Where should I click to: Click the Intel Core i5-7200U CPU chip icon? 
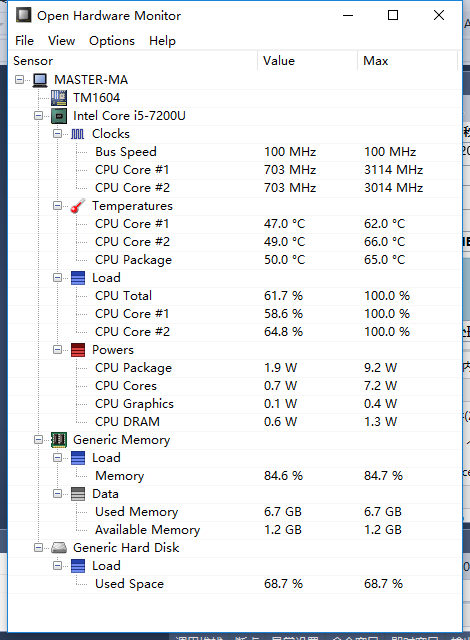(59, 116)
